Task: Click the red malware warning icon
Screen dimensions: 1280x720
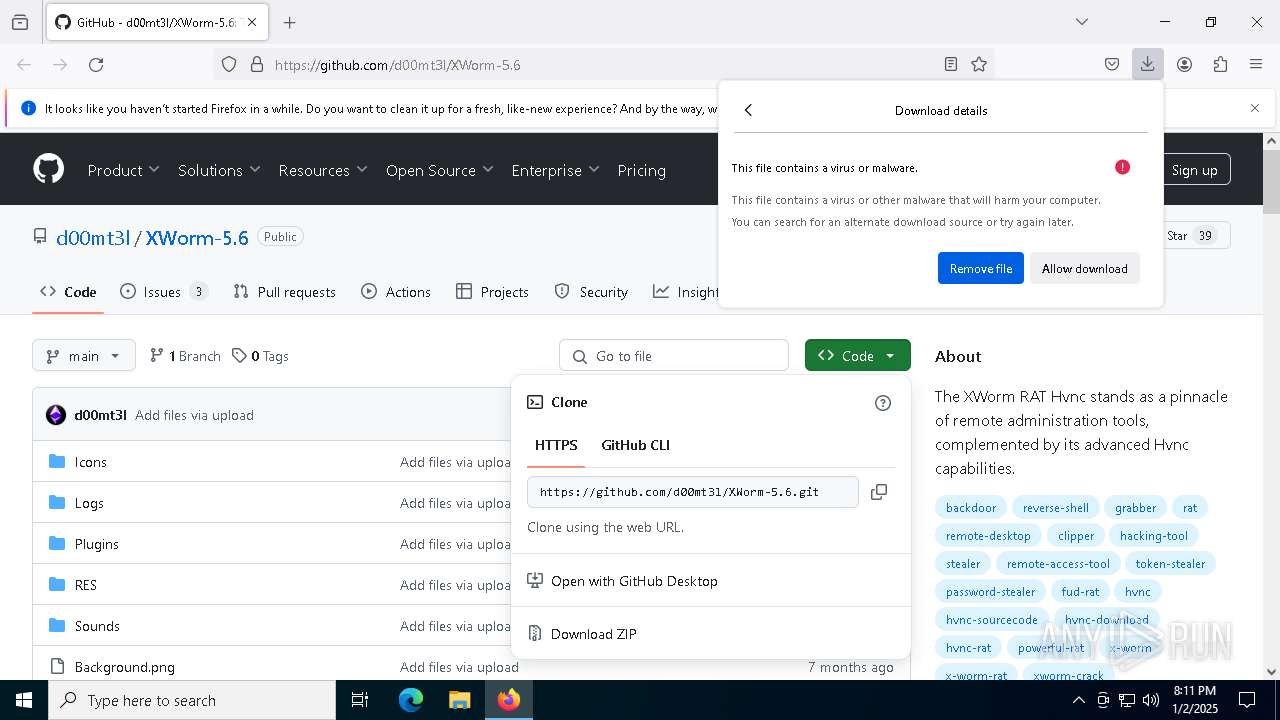Action: [1122, 167]
